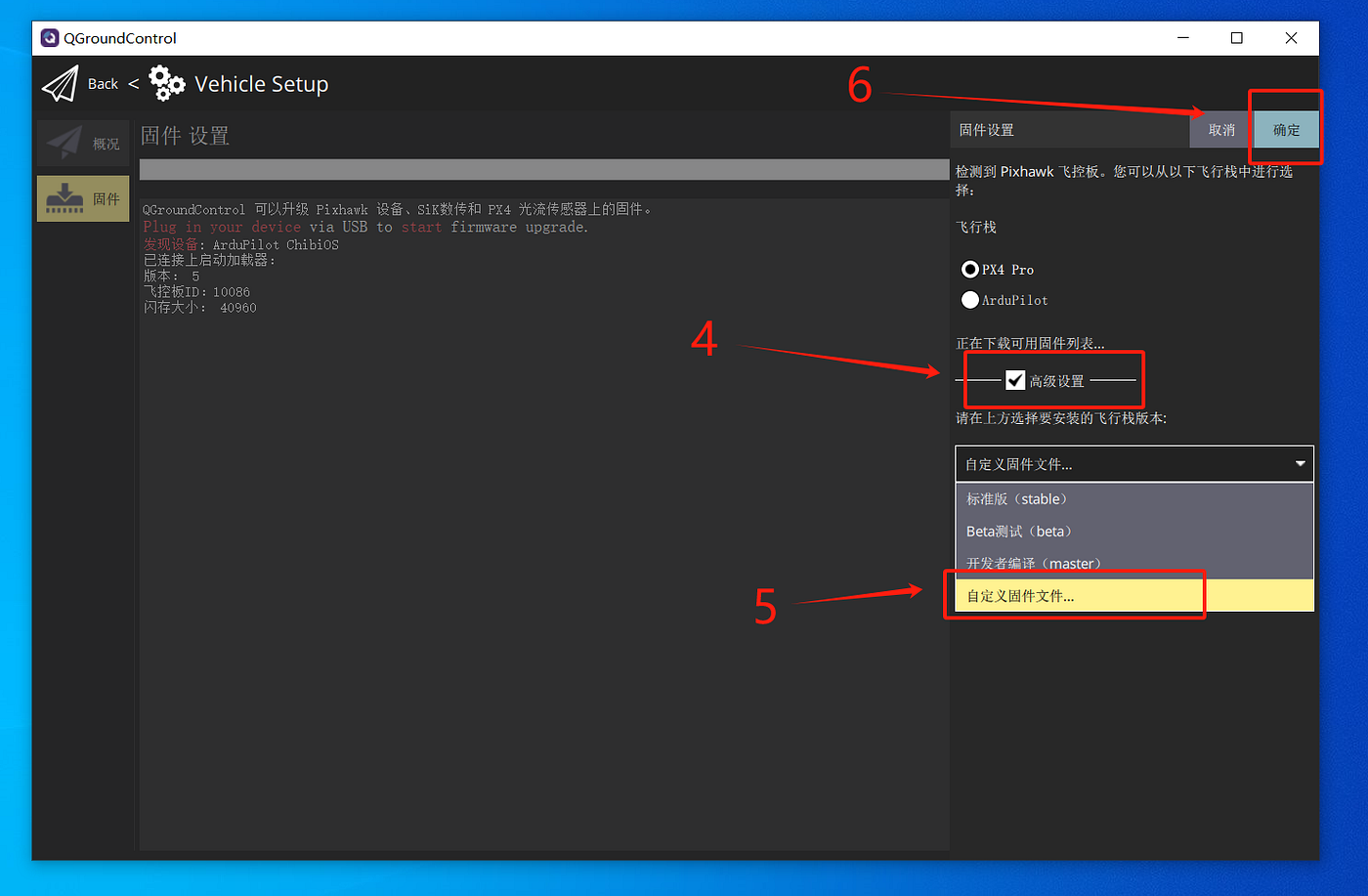Screen dimensions: 1368x896
Task: Click the QGroundControl title bar app icon
Action: (50, 38)
